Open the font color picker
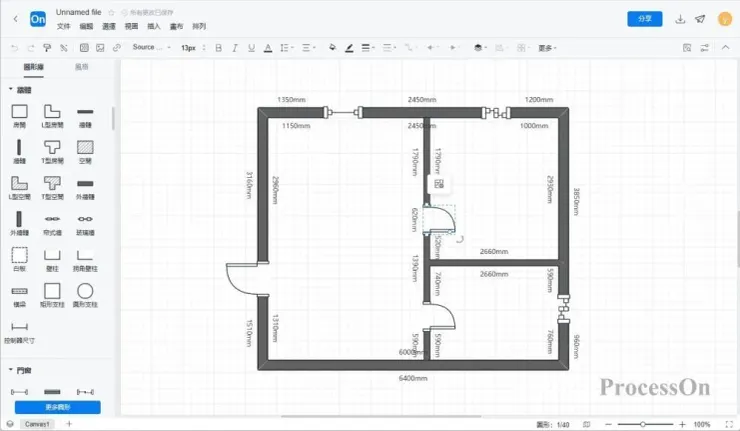Viewport: 740px width, 431px height. pos(268,48)
